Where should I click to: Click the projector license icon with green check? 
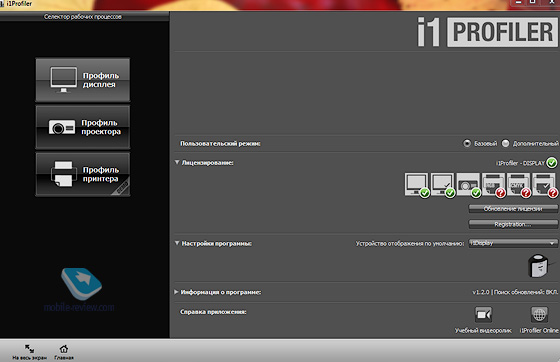click(x=468, y=185)
